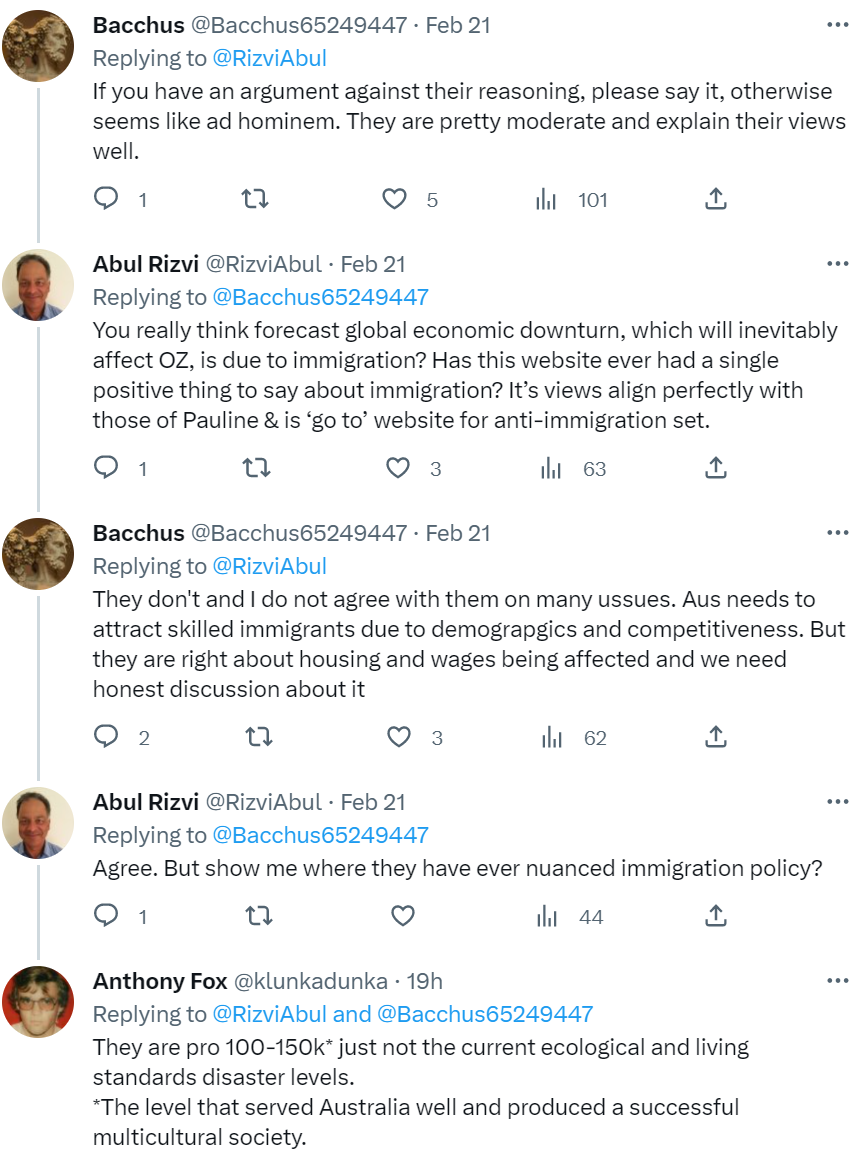Open more options on Bacchus's first tweet
The image size is (865, 1149).
pos(837,25)
